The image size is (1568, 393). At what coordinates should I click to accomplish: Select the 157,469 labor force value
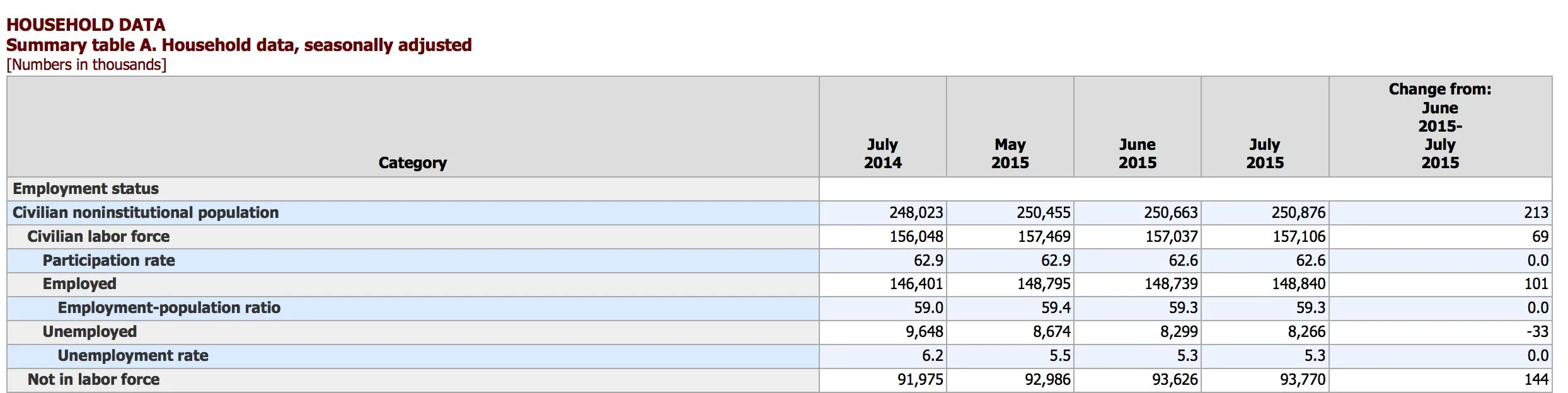[x=1043, y=237]
